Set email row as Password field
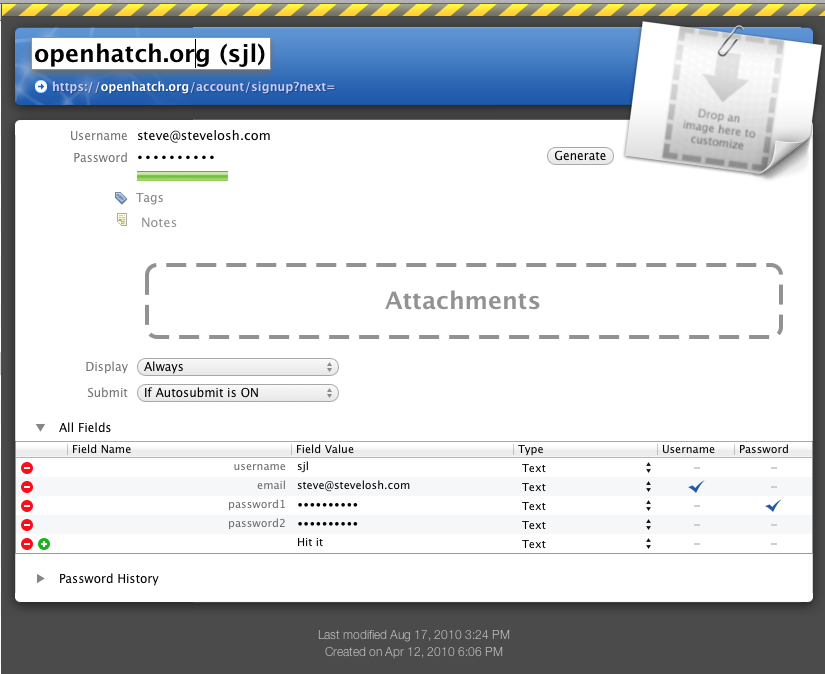This screenshot has width=825, height=674. pyautogui.click(x=773, y=487)
